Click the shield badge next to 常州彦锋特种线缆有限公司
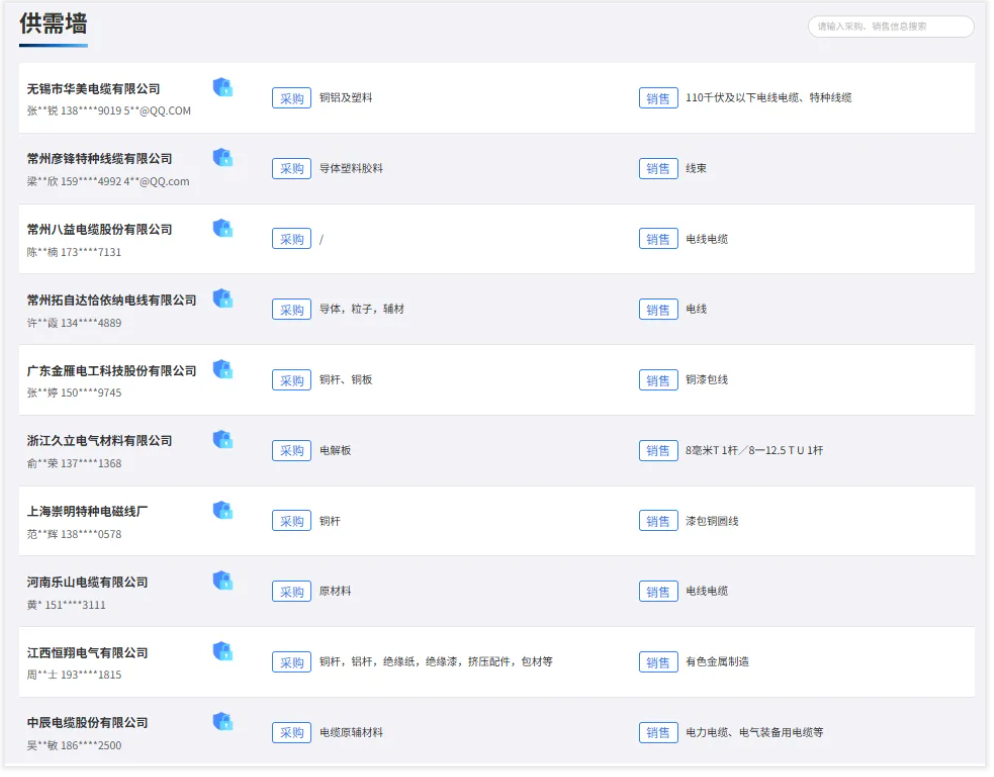Screen dimensions: 994x777 click(x=223, y=157)
